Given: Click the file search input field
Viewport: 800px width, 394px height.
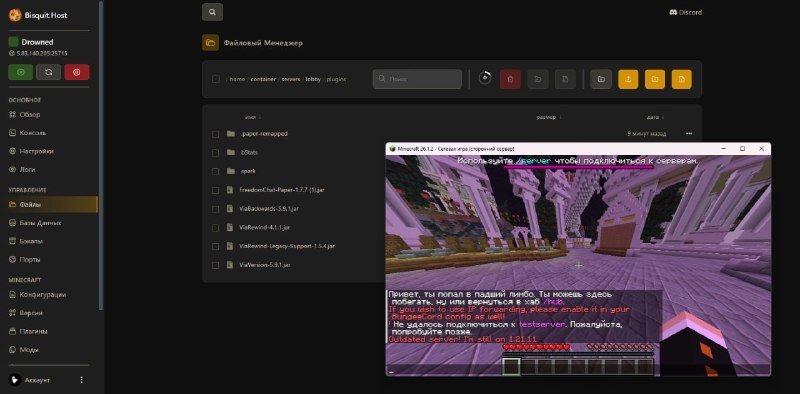Looking at the screenshot, I should tap(417, 79).
